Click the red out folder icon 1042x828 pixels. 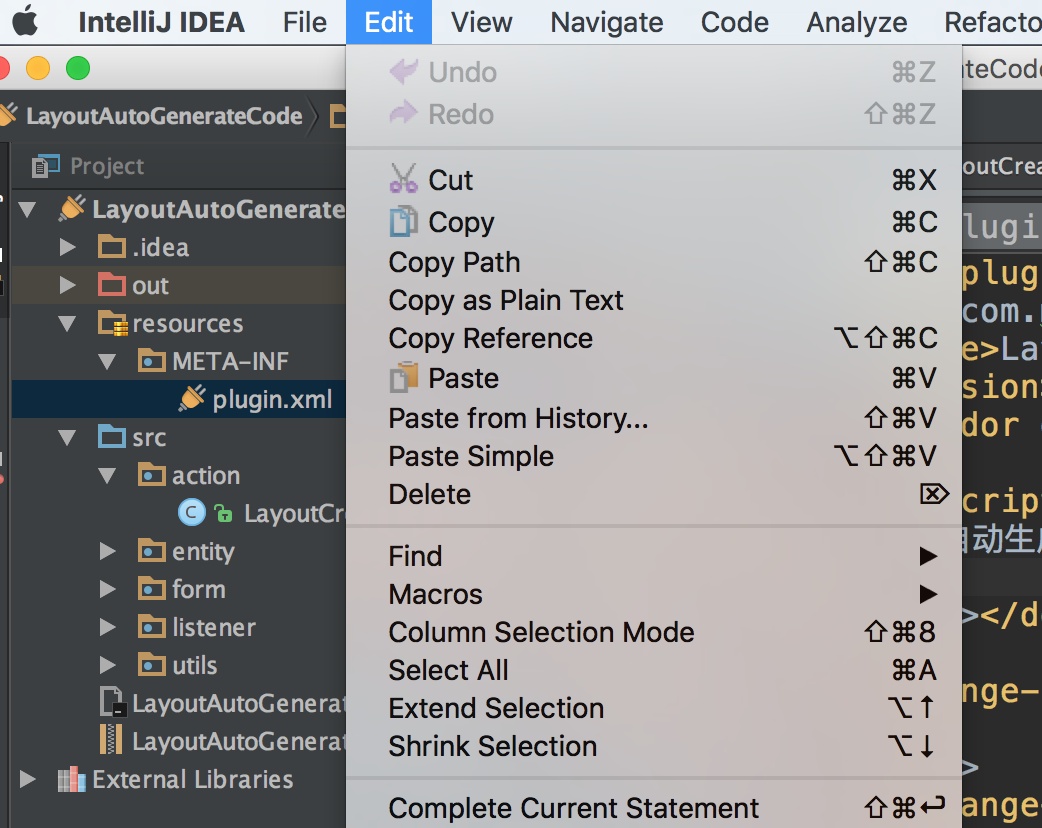click(112, 286)
